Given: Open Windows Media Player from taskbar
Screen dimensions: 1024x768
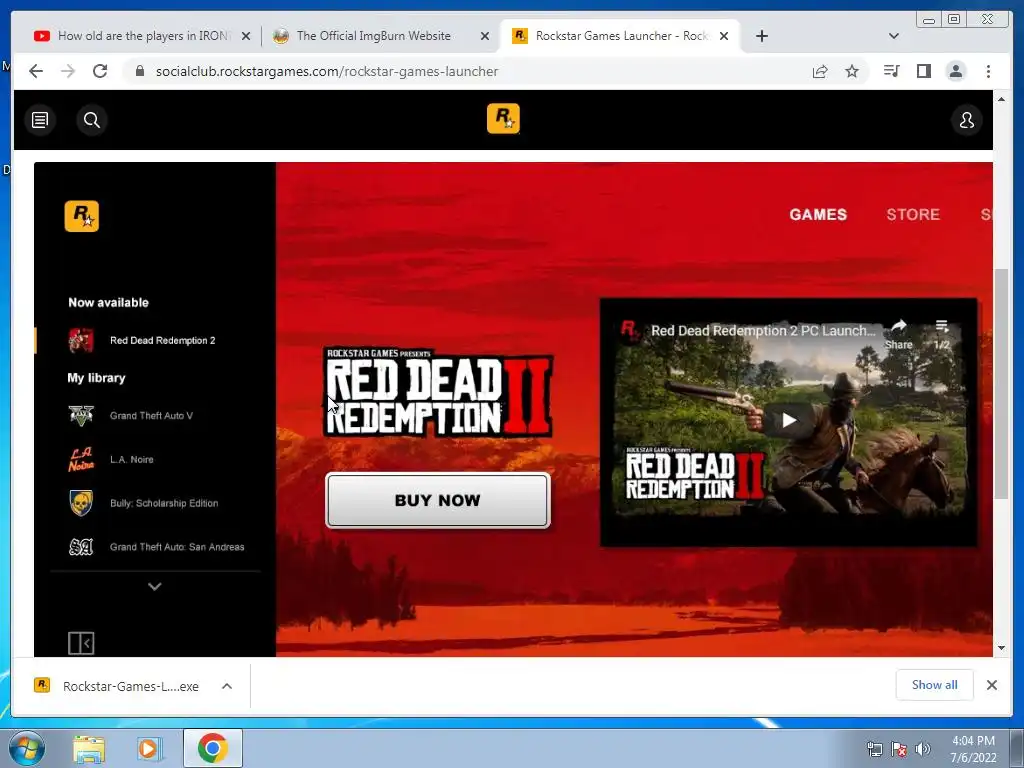Looking at the screenshot, I should (x=150, y=748).
